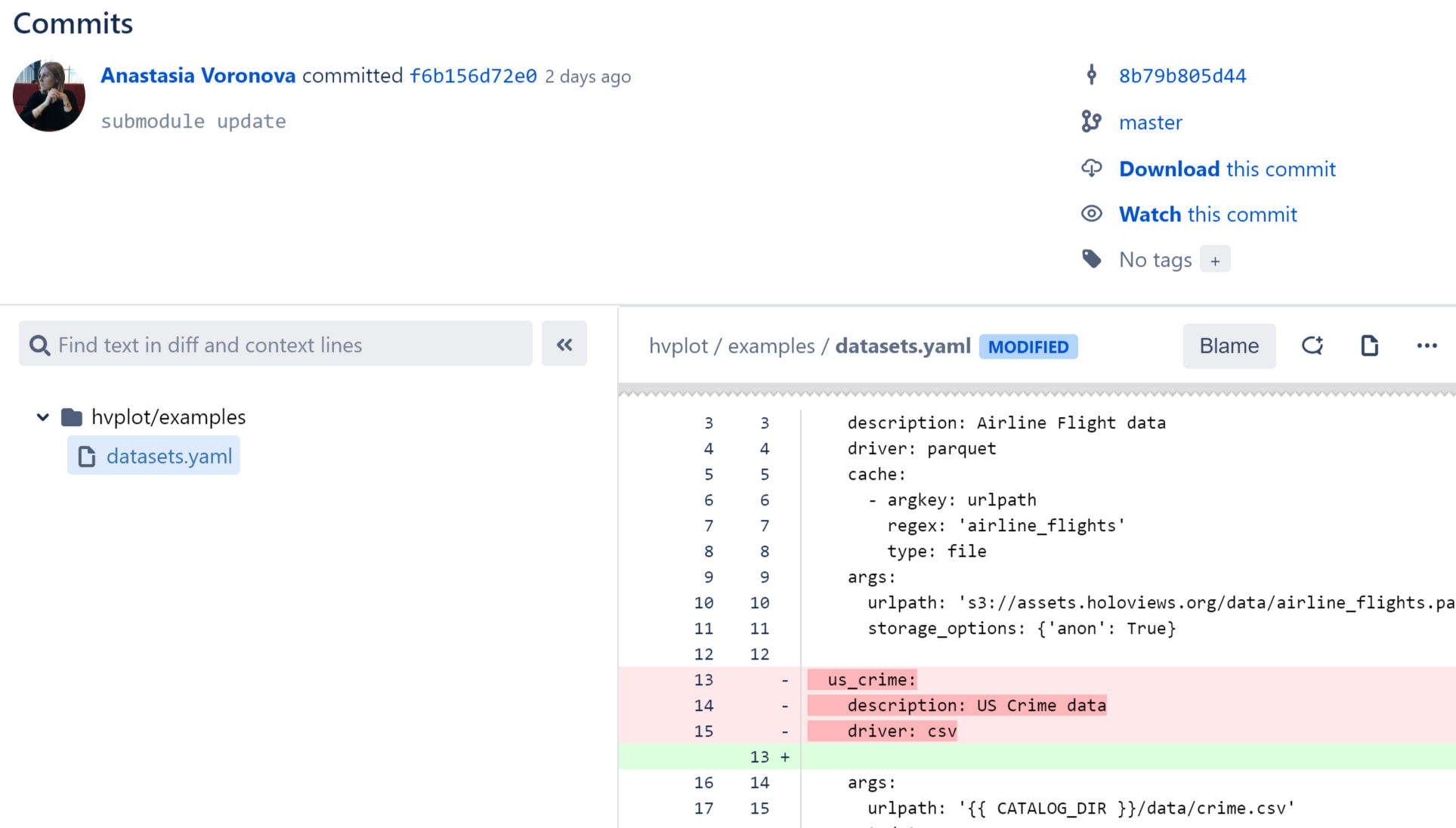The width and height of the screenshot is (1456, 828).
Task: Click the folder icon for hvplot/examples
Action: 72,417
